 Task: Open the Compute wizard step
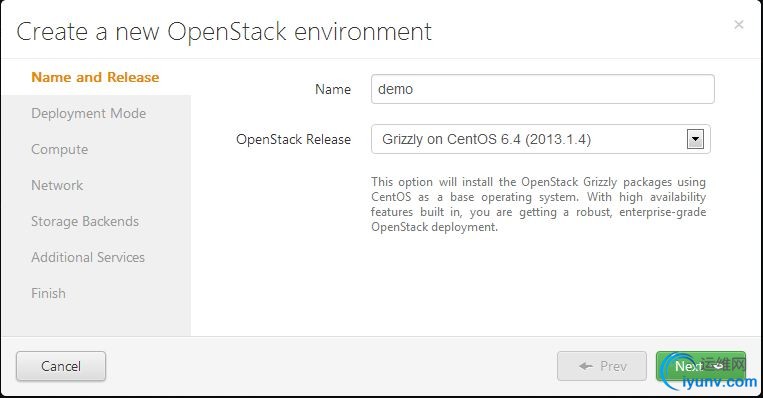coord(59,149)
